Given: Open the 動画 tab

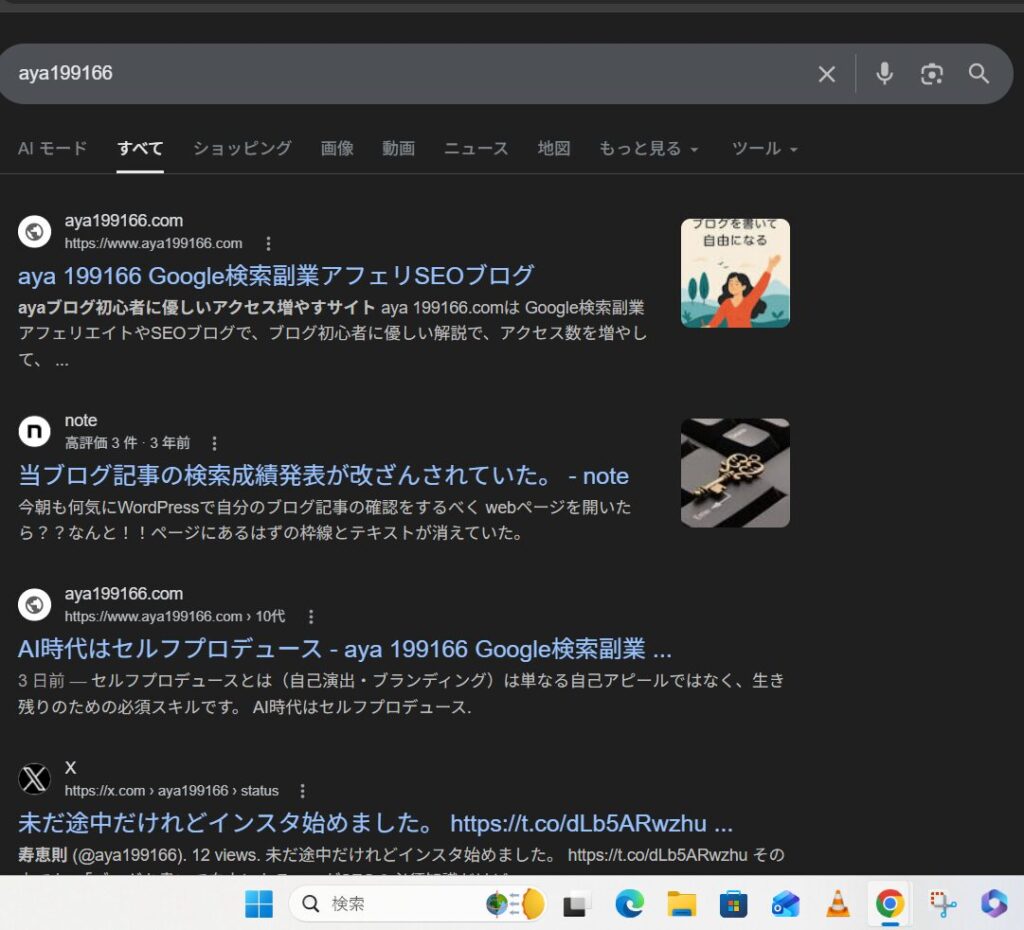Looking at the screenshot, I should coord(398,148).
